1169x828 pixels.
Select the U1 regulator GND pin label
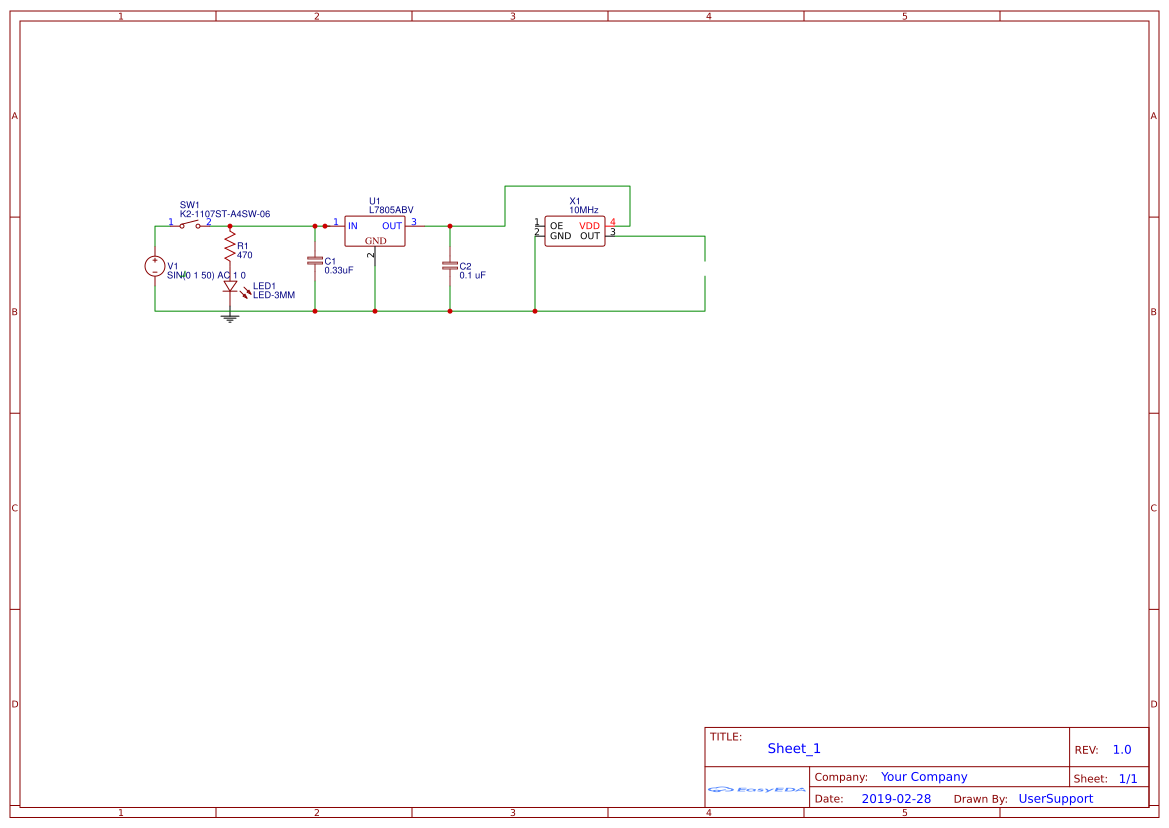click(x=375, y=241)
